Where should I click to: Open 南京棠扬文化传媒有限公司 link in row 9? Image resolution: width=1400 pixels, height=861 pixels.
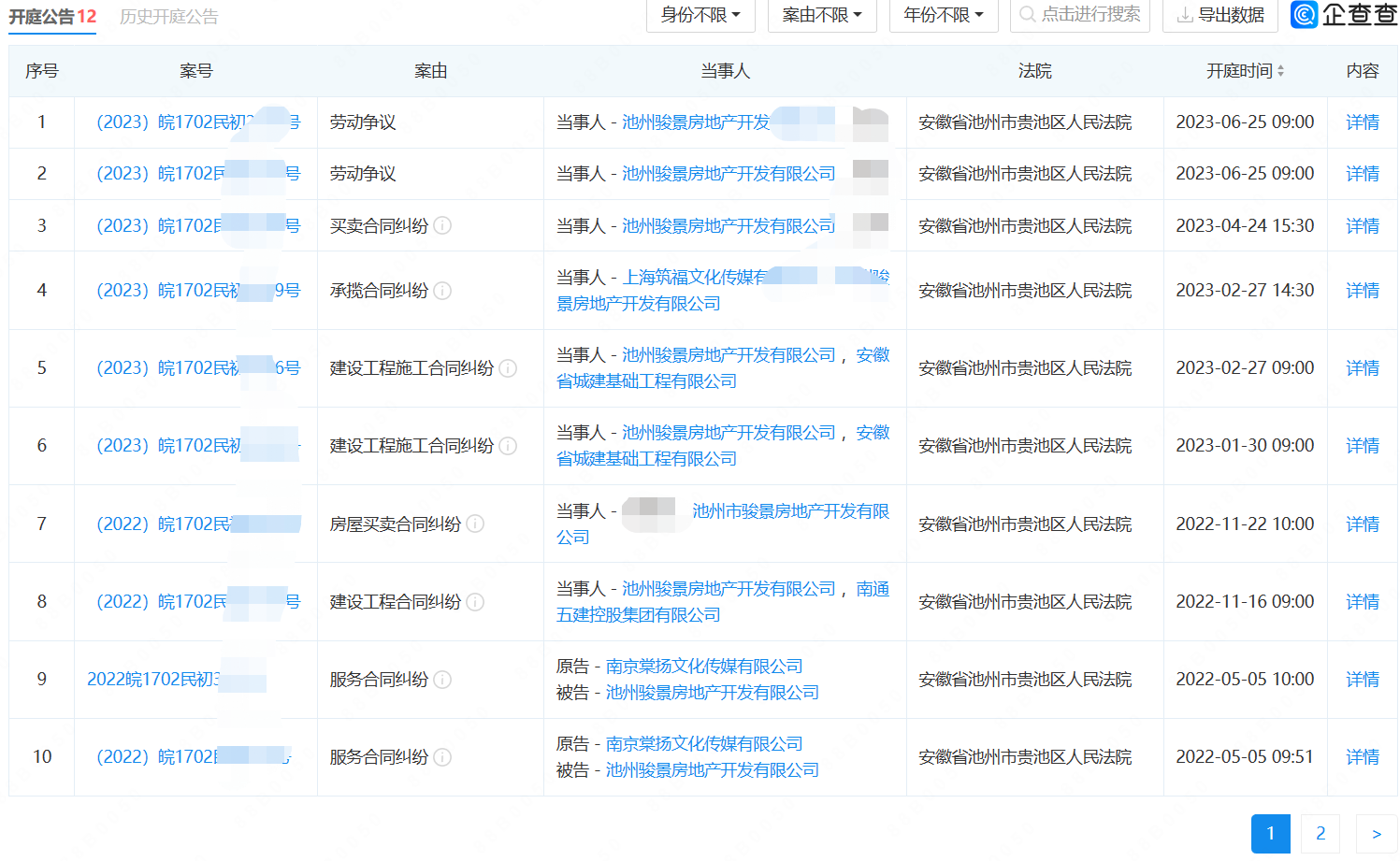pos(704,667)
